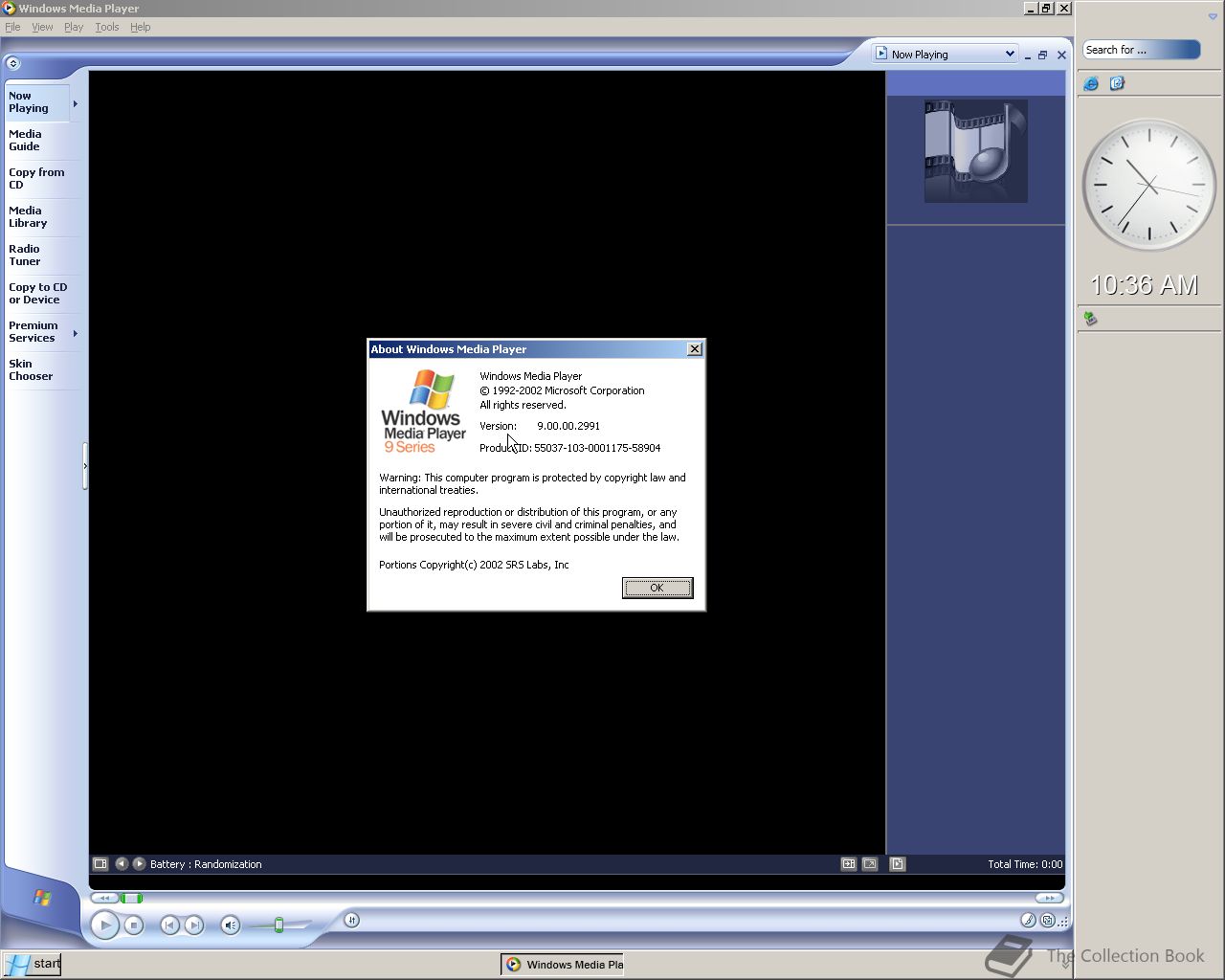Toggle shuffle button beside volume

point(352,921)
